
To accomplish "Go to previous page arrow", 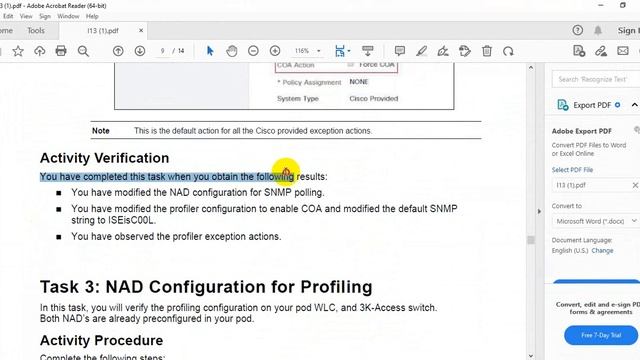I will (x=118, y=51).
